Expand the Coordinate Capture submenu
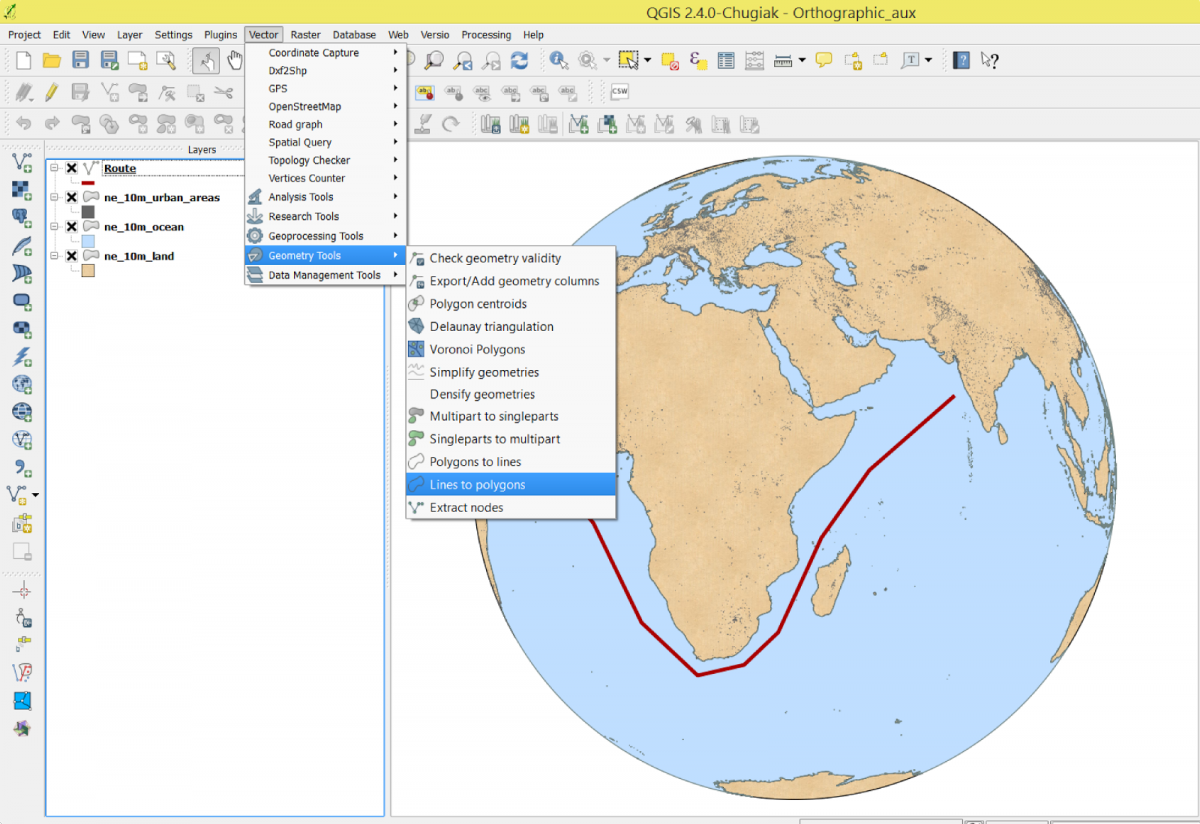Viewport: 1200px width, 824px height. 326,53
